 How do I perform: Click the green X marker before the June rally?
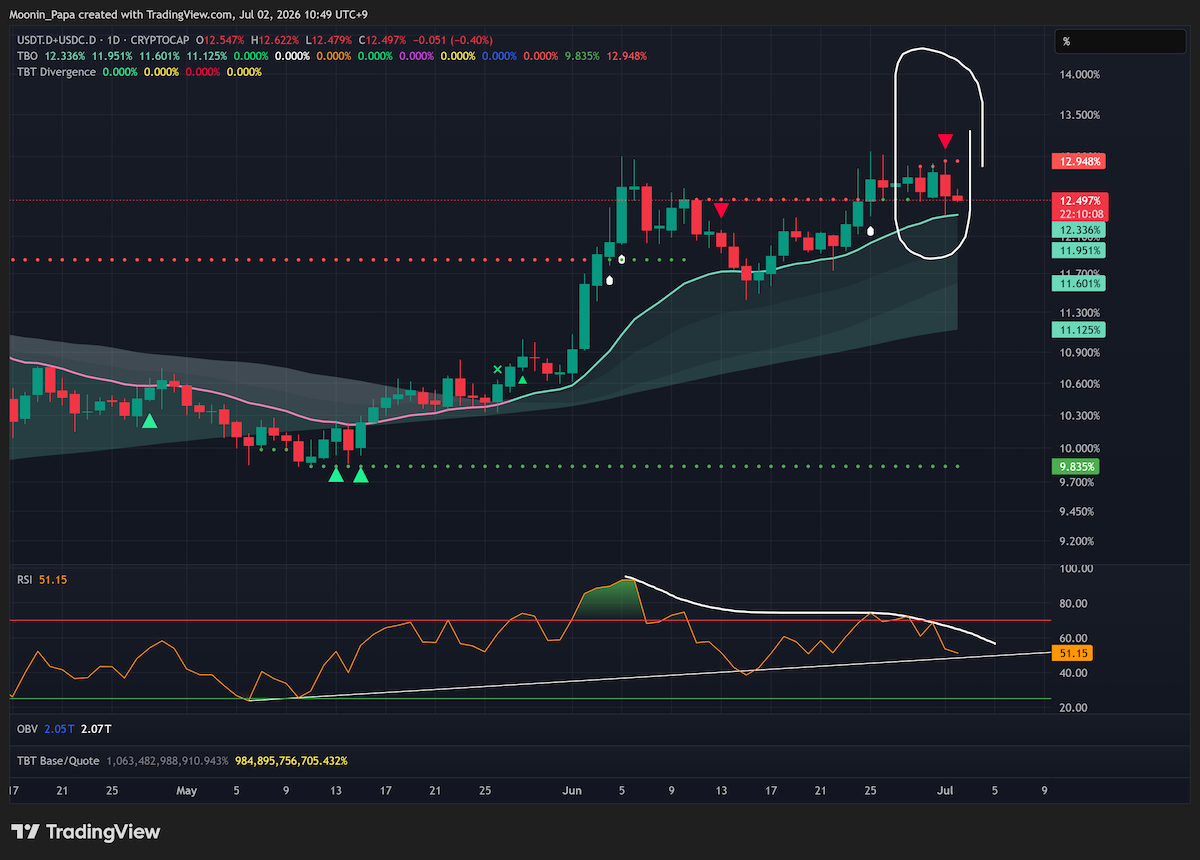[x=498, y=370]
